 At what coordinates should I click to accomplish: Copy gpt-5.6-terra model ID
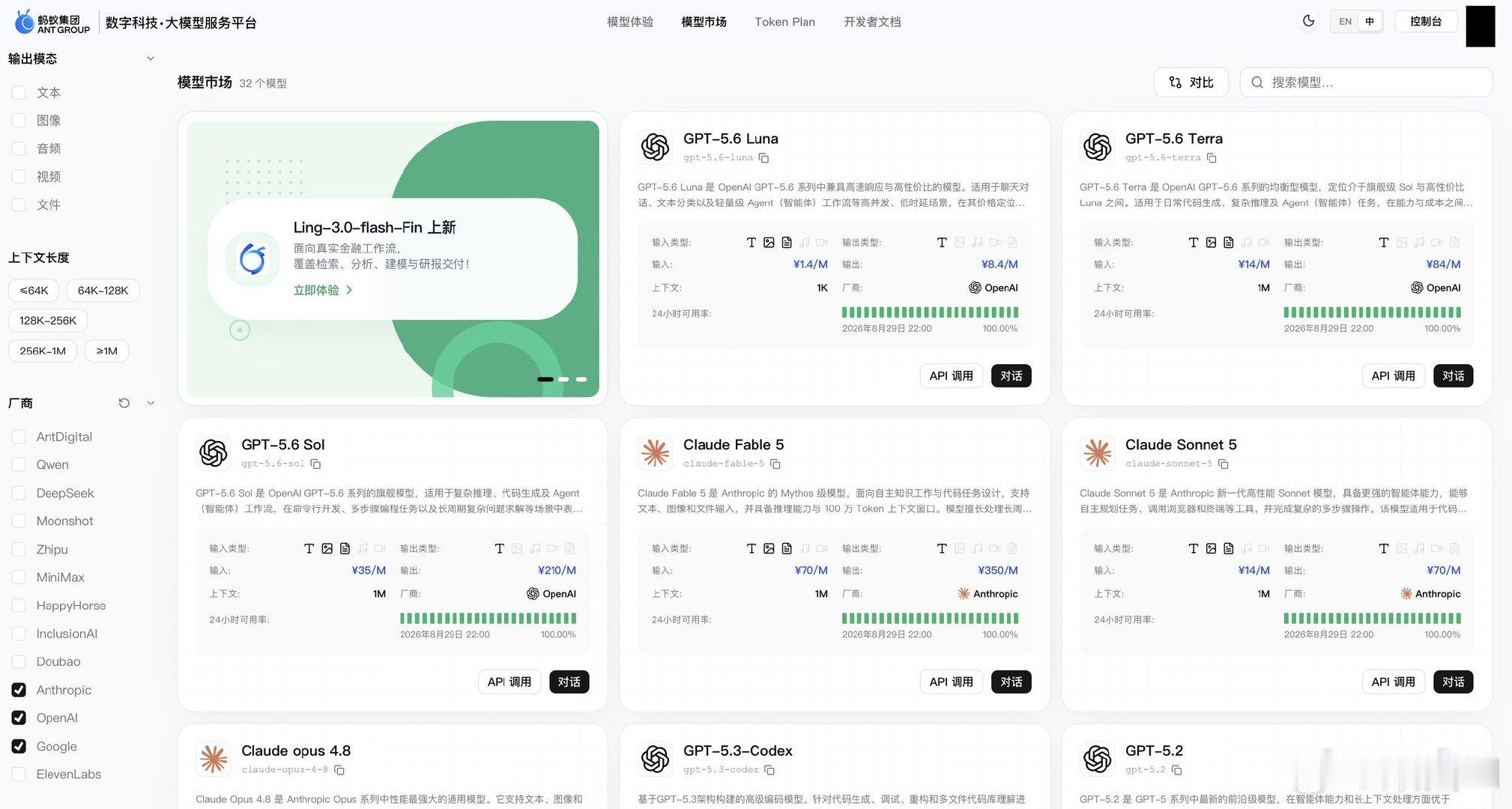coord(1212,158)
